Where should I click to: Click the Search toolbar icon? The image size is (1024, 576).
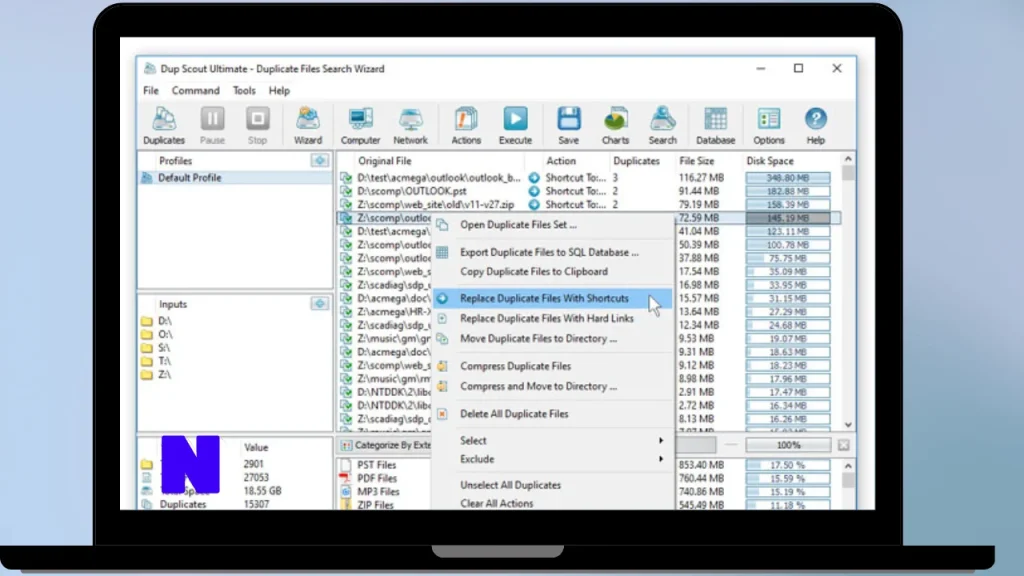662,125
